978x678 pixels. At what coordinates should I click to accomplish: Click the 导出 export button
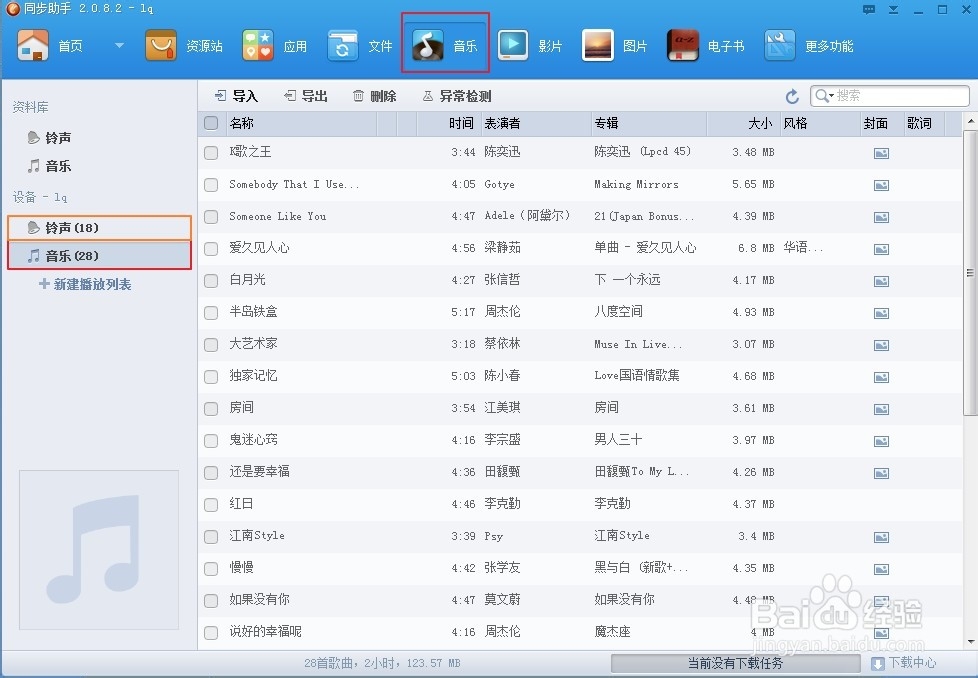click(306, 96)
